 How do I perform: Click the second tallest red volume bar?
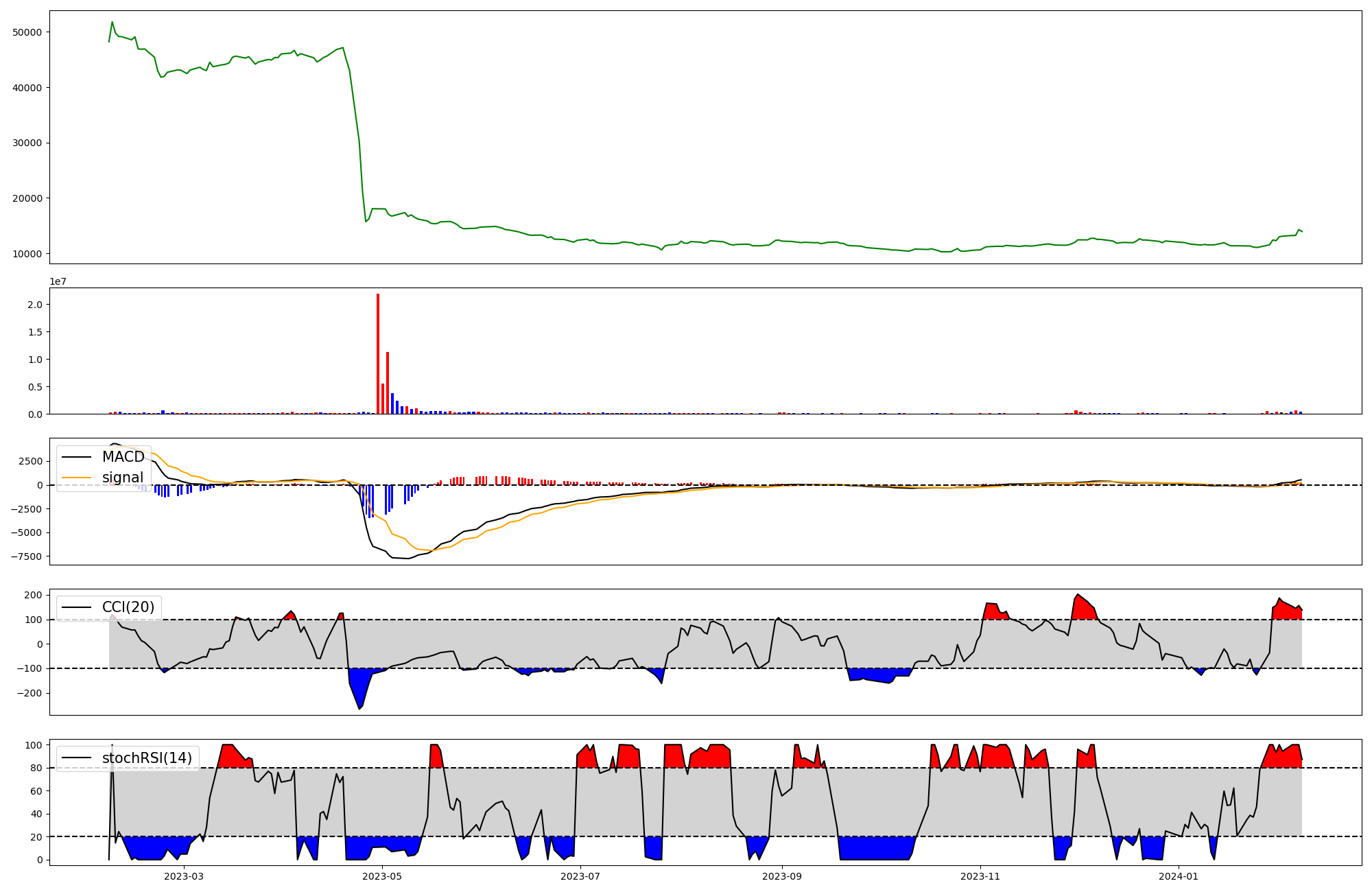(x=388, y=383)
